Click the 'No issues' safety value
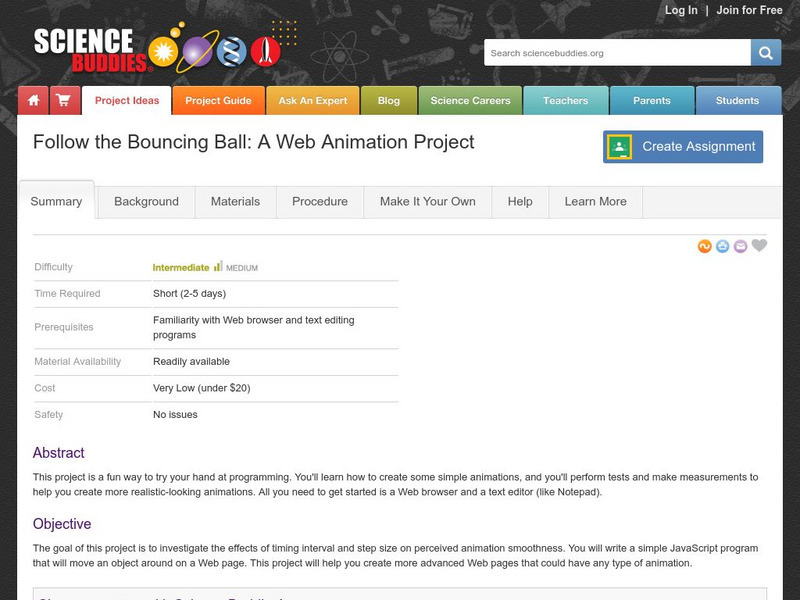Image resolution: width=800 pixels, height=600 pixels. (x=175, y=414)
